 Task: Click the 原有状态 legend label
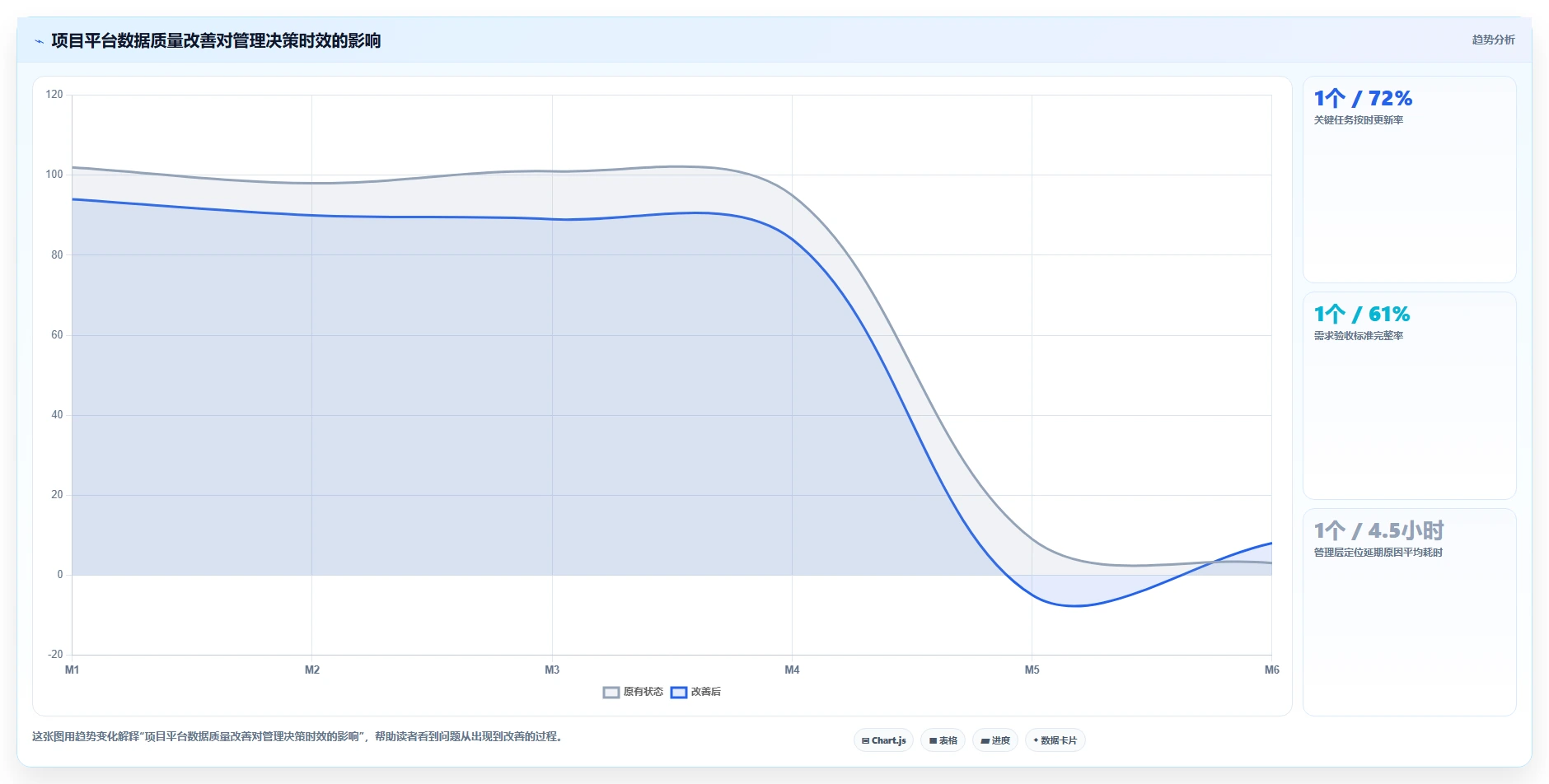[643, 692]
